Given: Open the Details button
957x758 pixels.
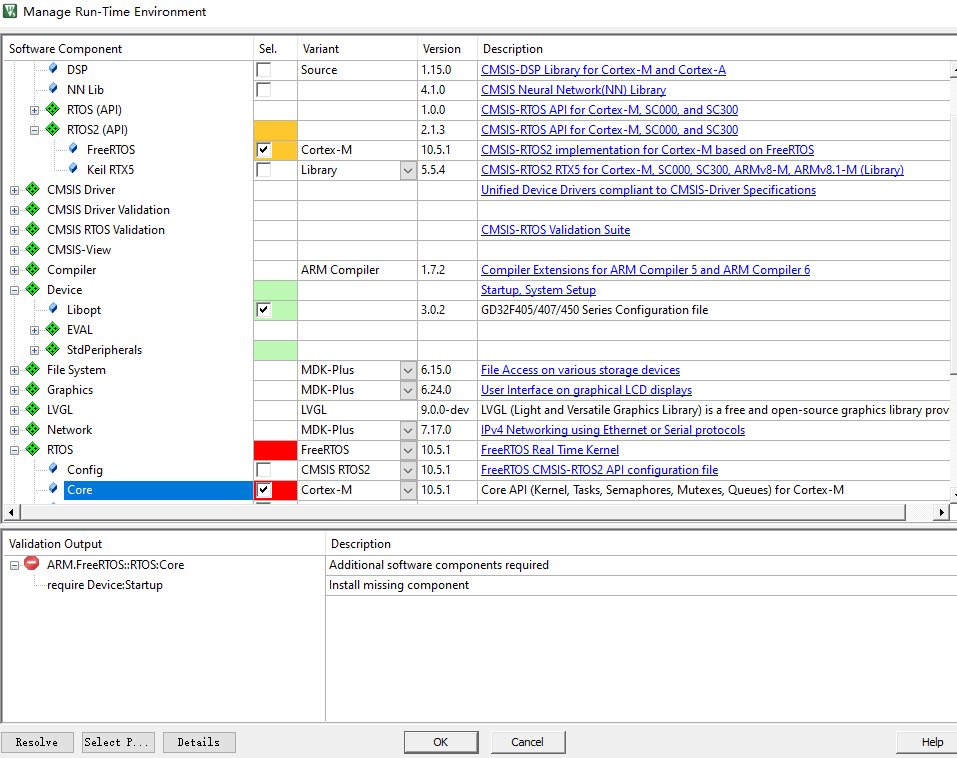Looking at the screenshot, I should (199, 742).
